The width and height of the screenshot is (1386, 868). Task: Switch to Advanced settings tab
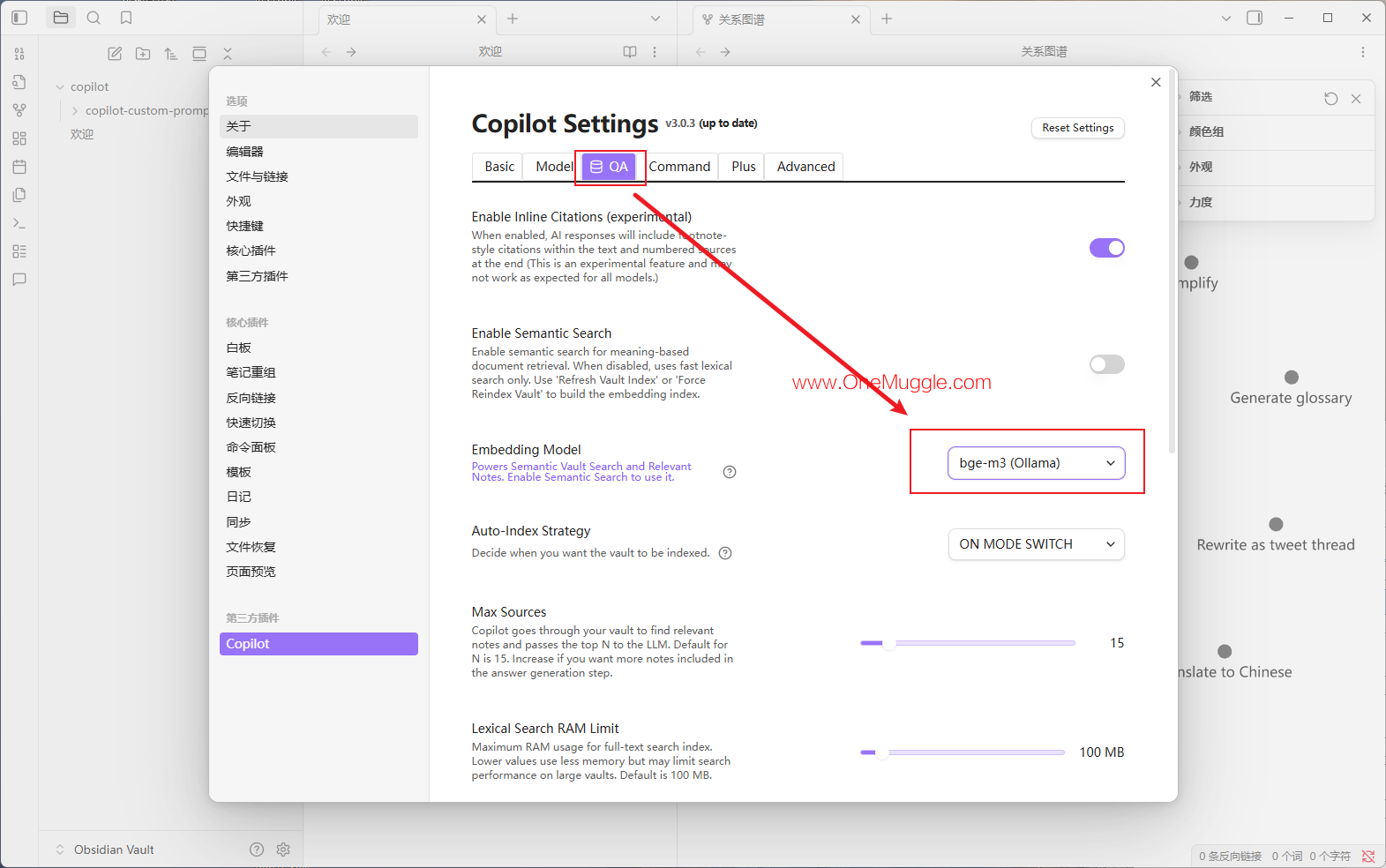[805, 167]
